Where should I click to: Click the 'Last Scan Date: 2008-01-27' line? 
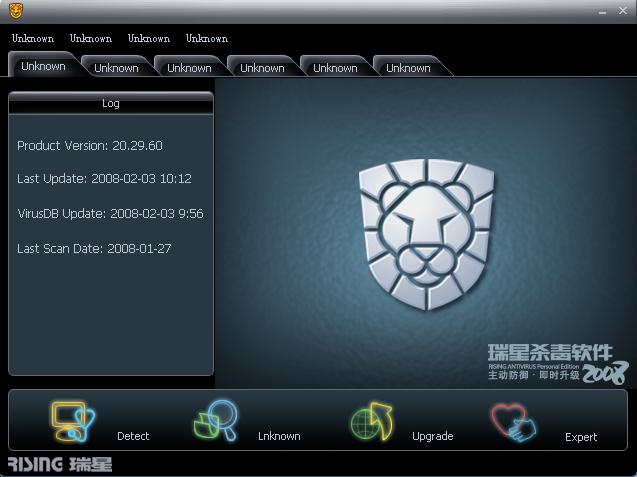click(x=94, y=249)
